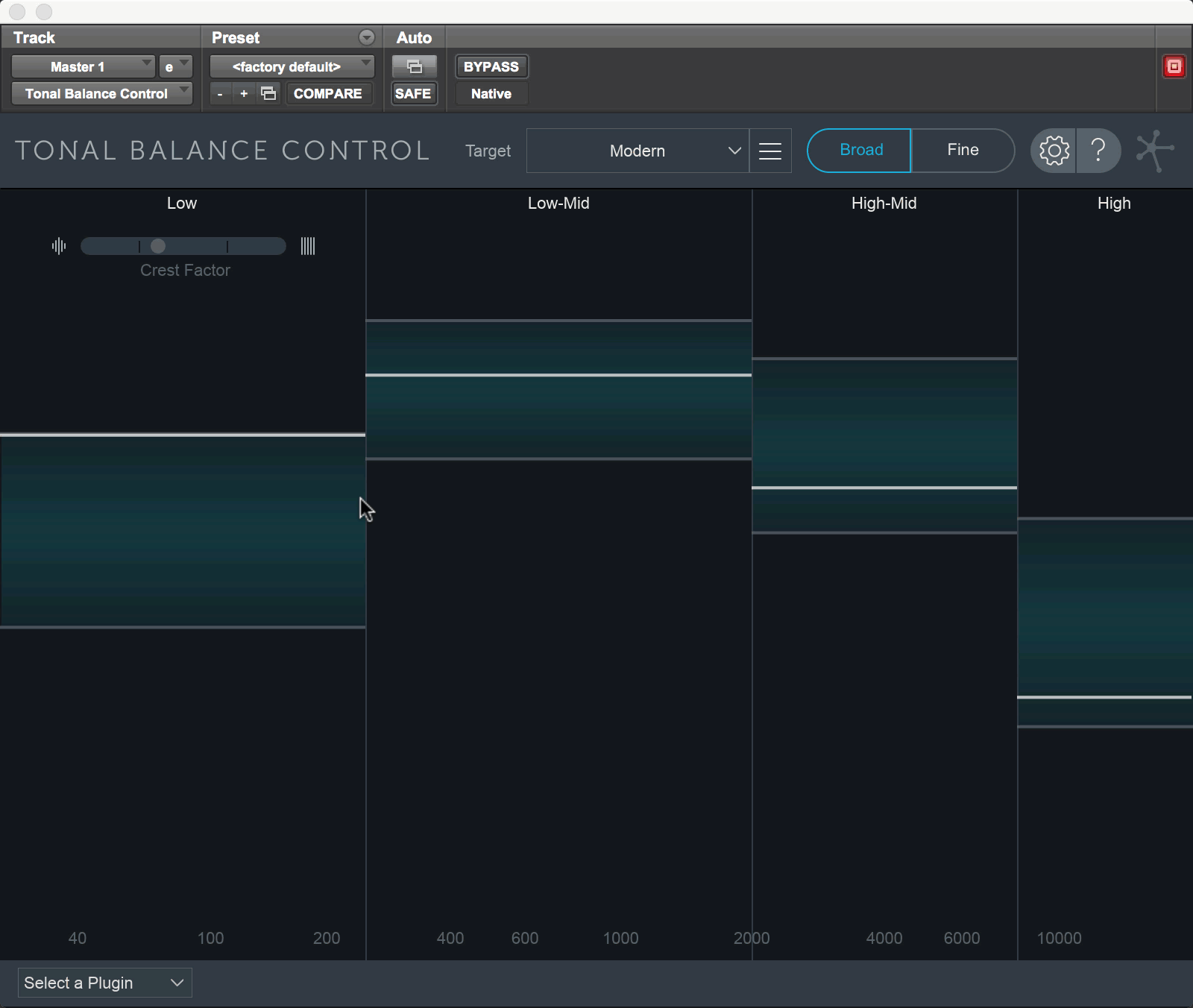Click the TONAL BALANCE CONTROL title

pos(222,151)
